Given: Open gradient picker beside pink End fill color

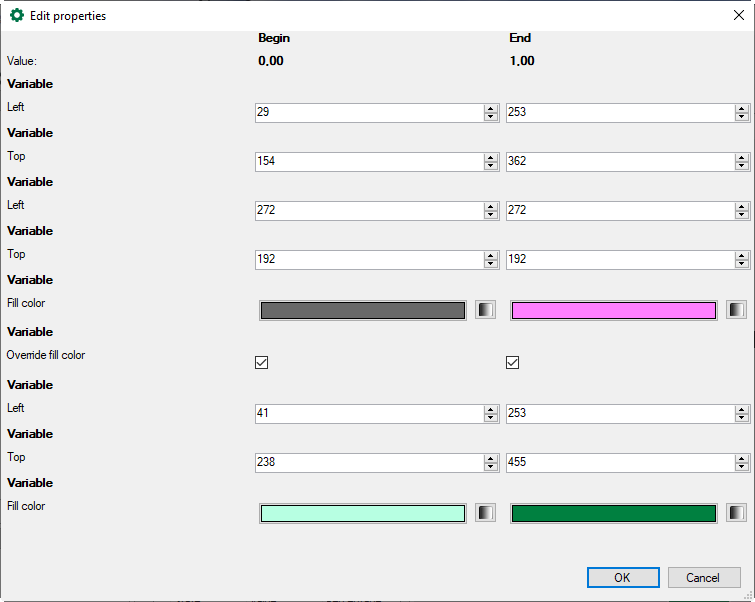Looking at the screenshot, I should coord(736,310).
